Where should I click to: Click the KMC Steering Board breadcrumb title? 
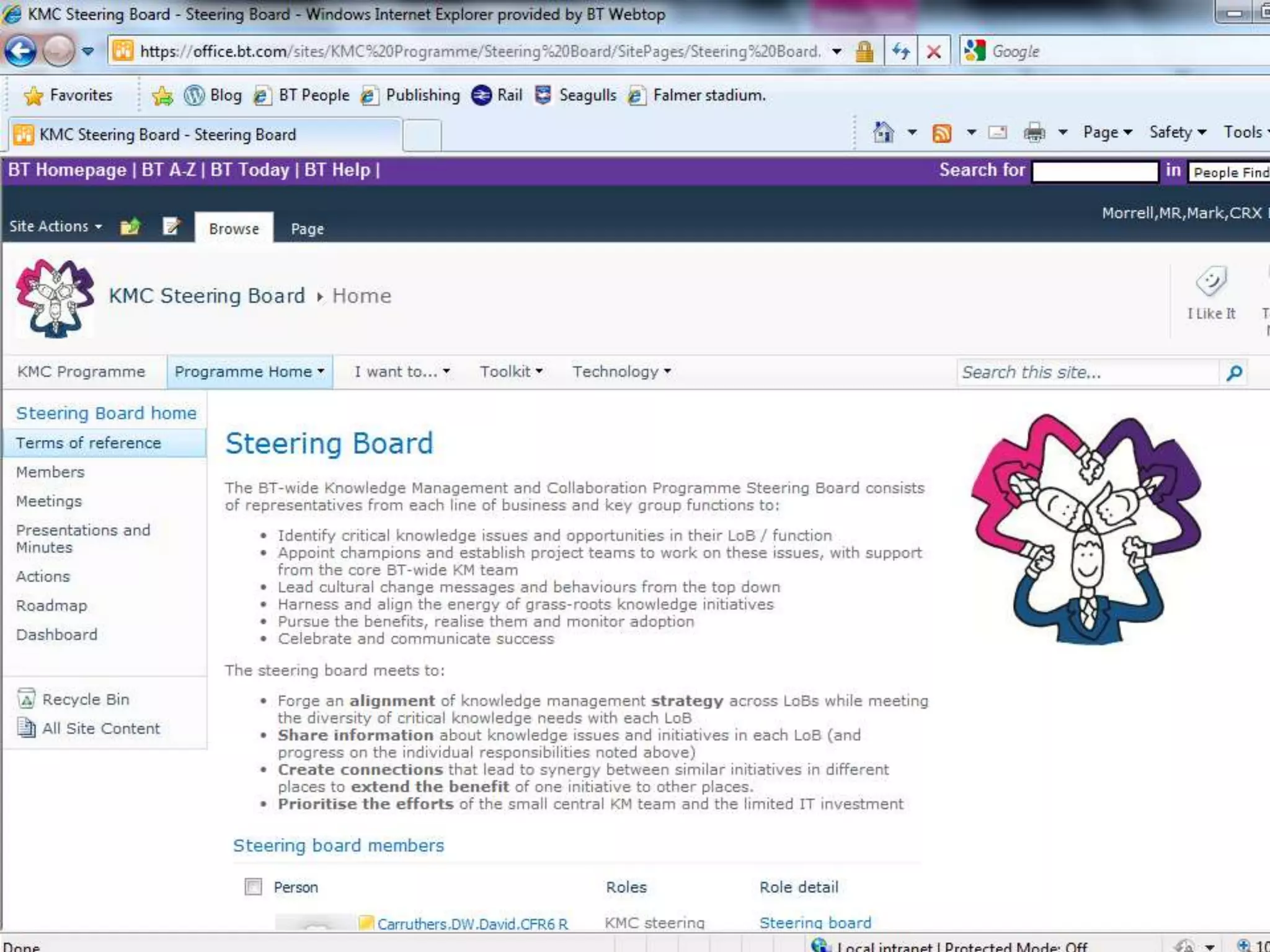point(207,296)
